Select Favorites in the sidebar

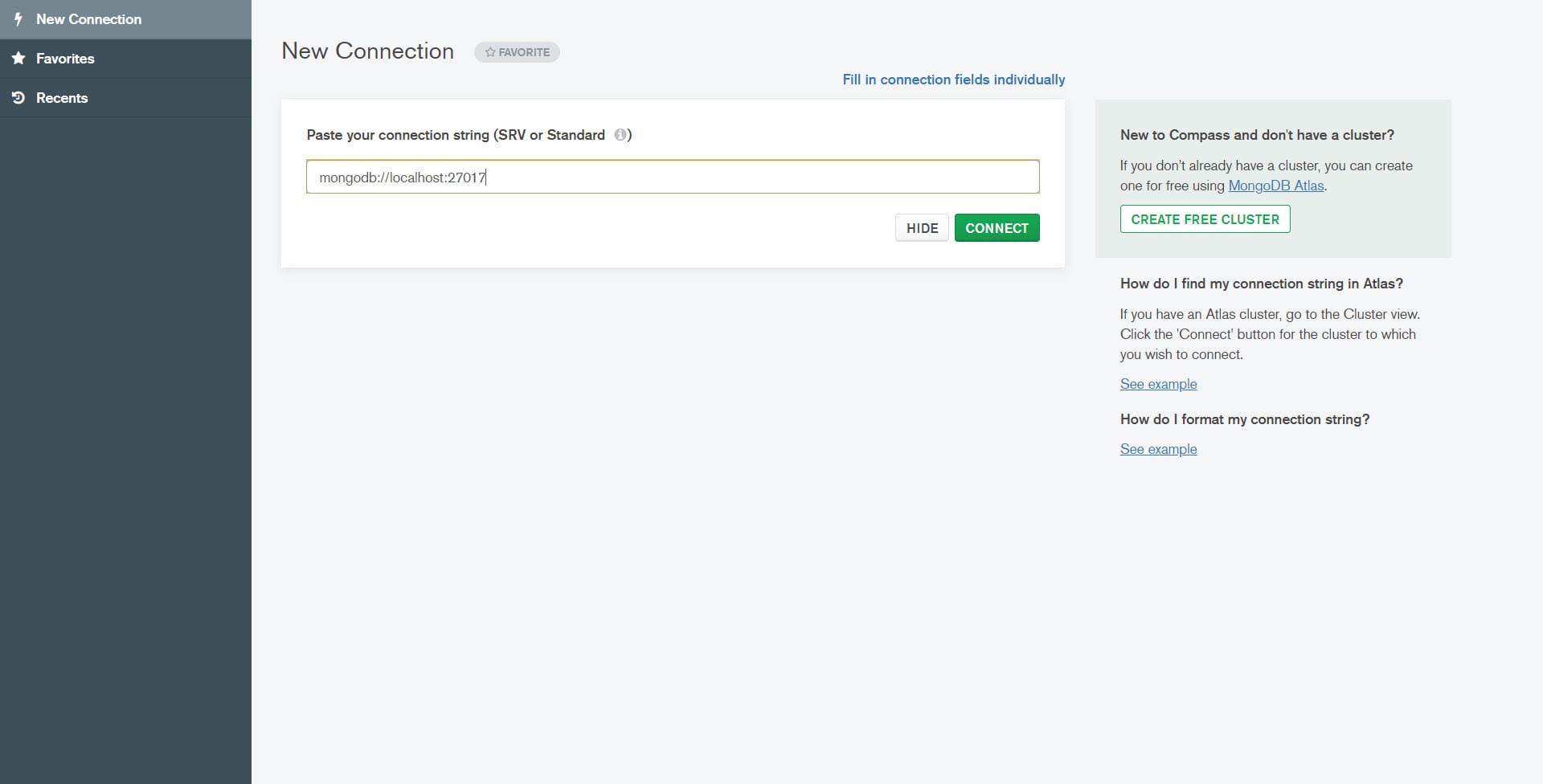coord(64,58)
